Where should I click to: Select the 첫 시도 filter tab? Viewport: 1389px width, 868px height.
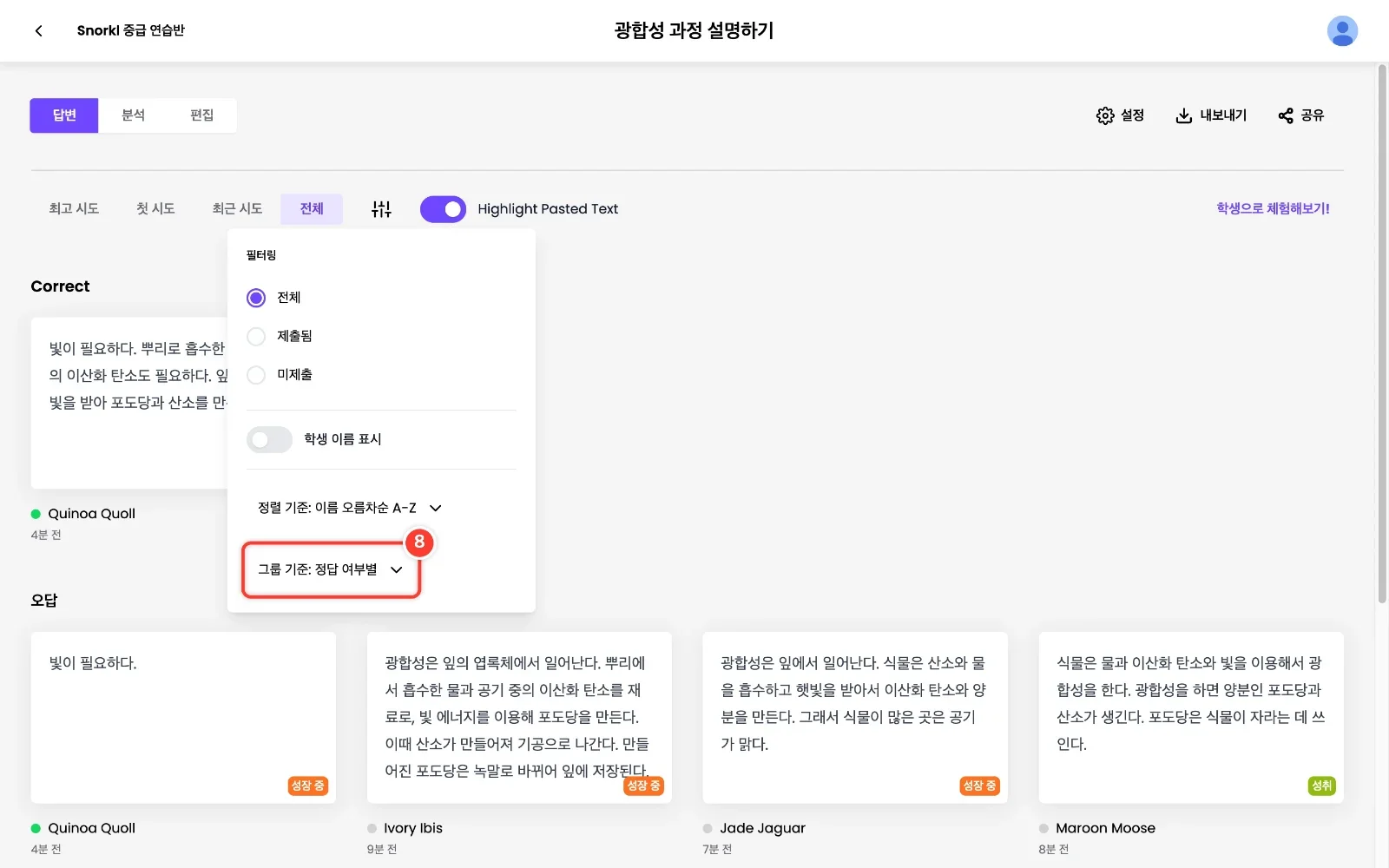[x=155, y=209]
